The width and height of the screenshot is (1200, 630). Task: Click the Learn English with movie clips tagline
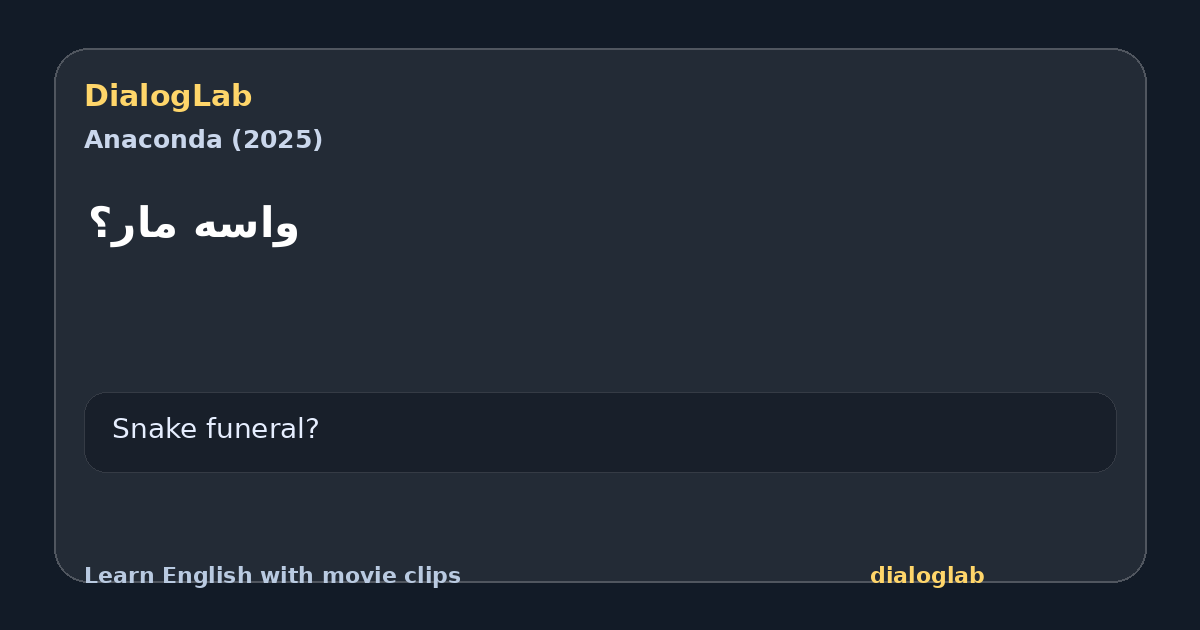272,576
